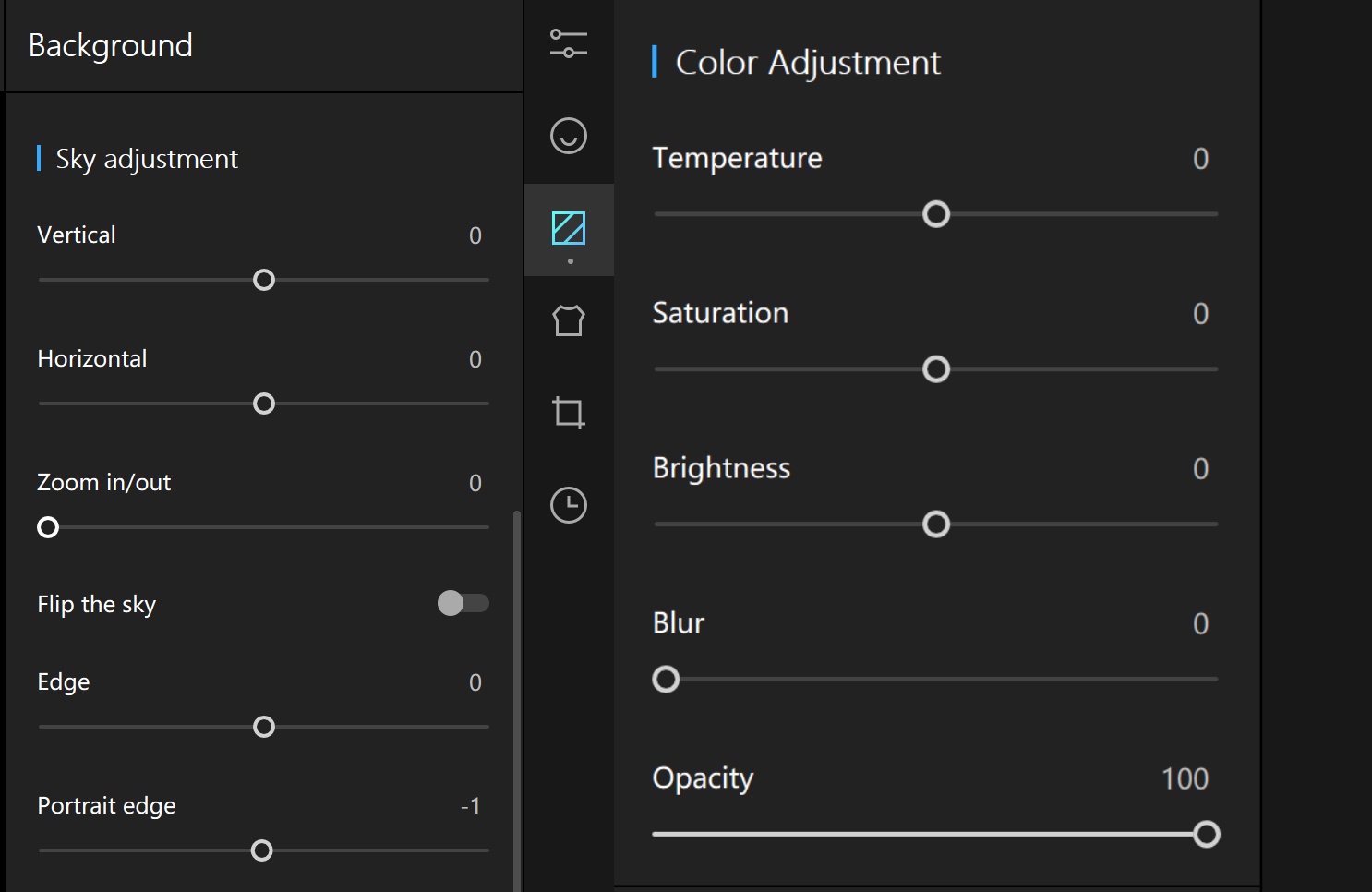Click the Brightness slider handle
The height and width of the screenshot is (892, 1372).
pos(936,524)
